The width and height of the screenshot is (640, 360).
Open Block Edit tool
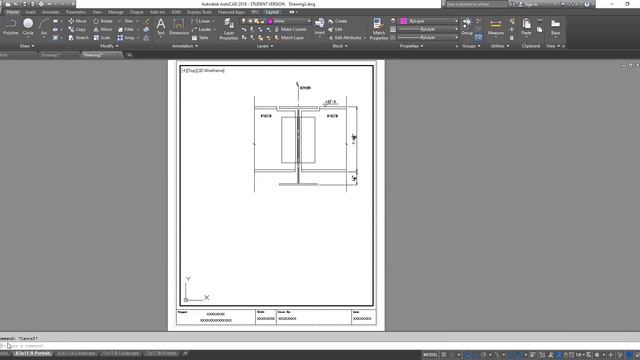336,29
